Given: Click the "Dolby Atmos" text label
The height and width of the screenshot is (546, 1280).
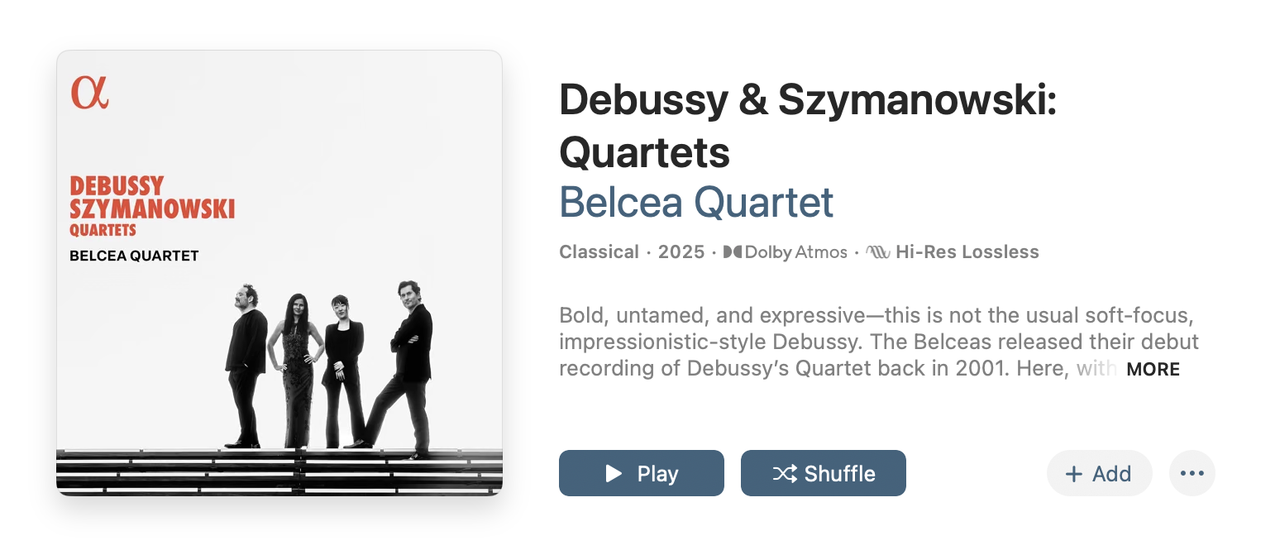Looking at the screenshot, I should click(x=796, y=252).
